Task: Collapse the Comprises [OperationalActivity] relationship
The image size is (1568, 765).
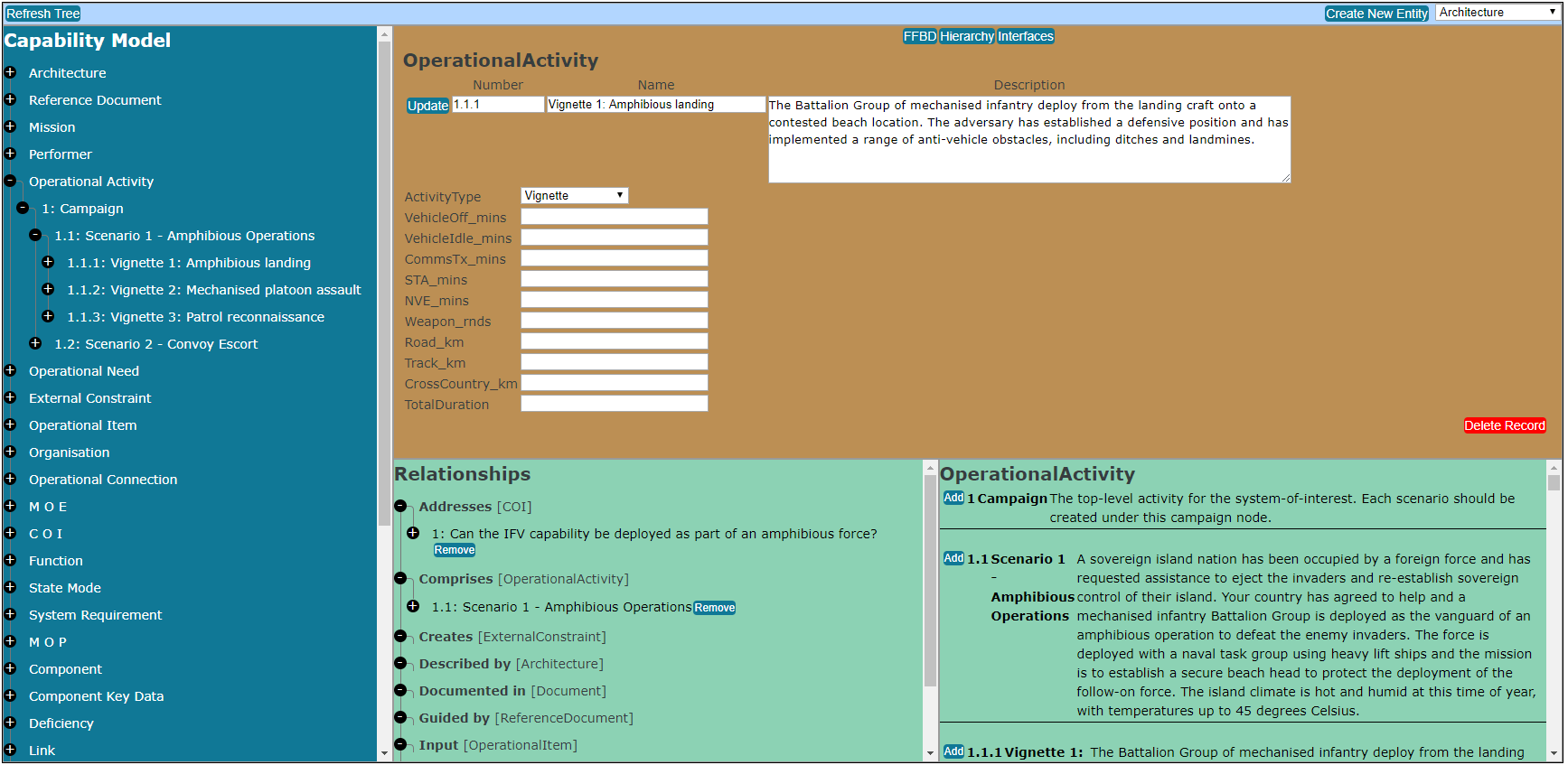Action: tap(400, 578)
